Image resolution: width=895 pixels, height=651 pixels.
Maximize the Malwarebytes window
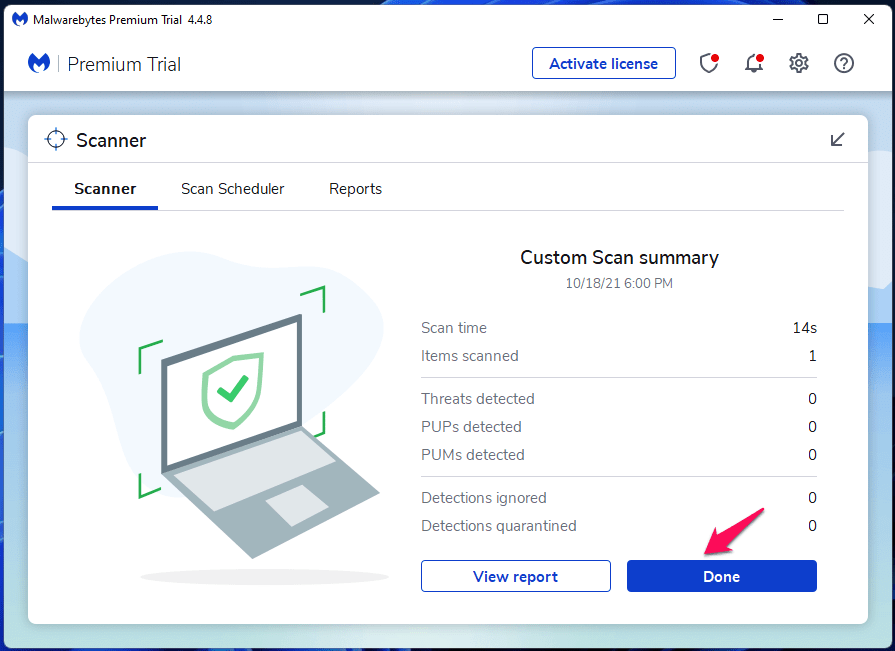pos(823,19)
